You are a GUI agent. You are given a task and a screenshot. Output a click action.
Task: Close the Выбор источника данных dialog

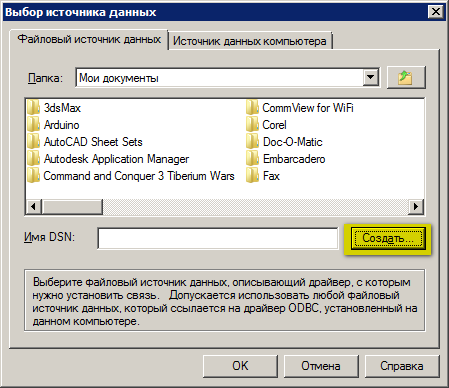(436, 12)
